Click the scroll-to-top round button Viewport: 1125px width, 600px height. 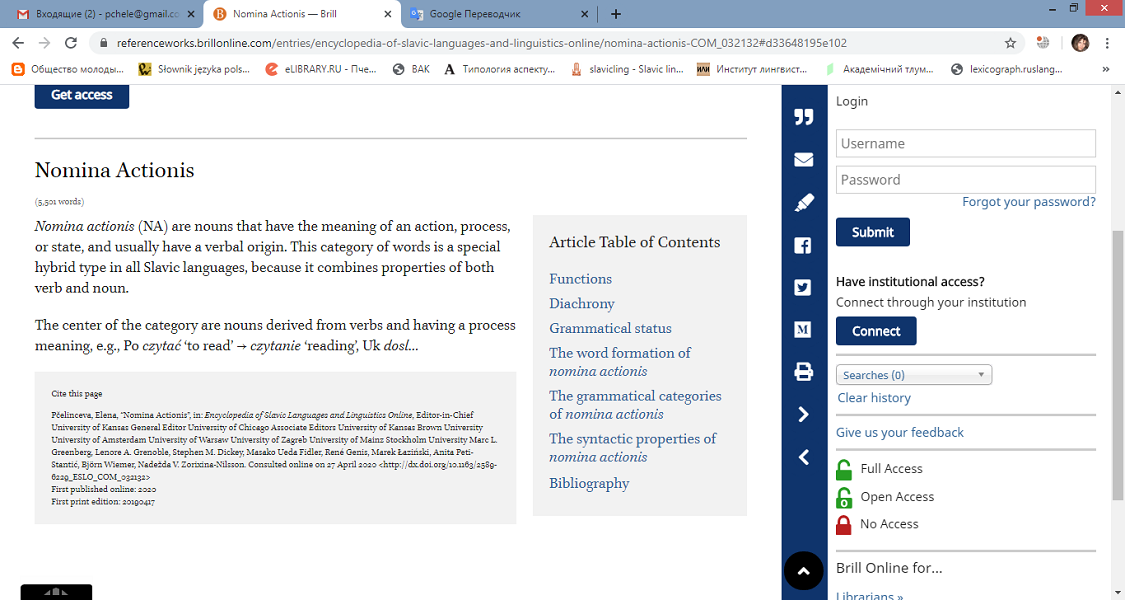click(804, 571)
